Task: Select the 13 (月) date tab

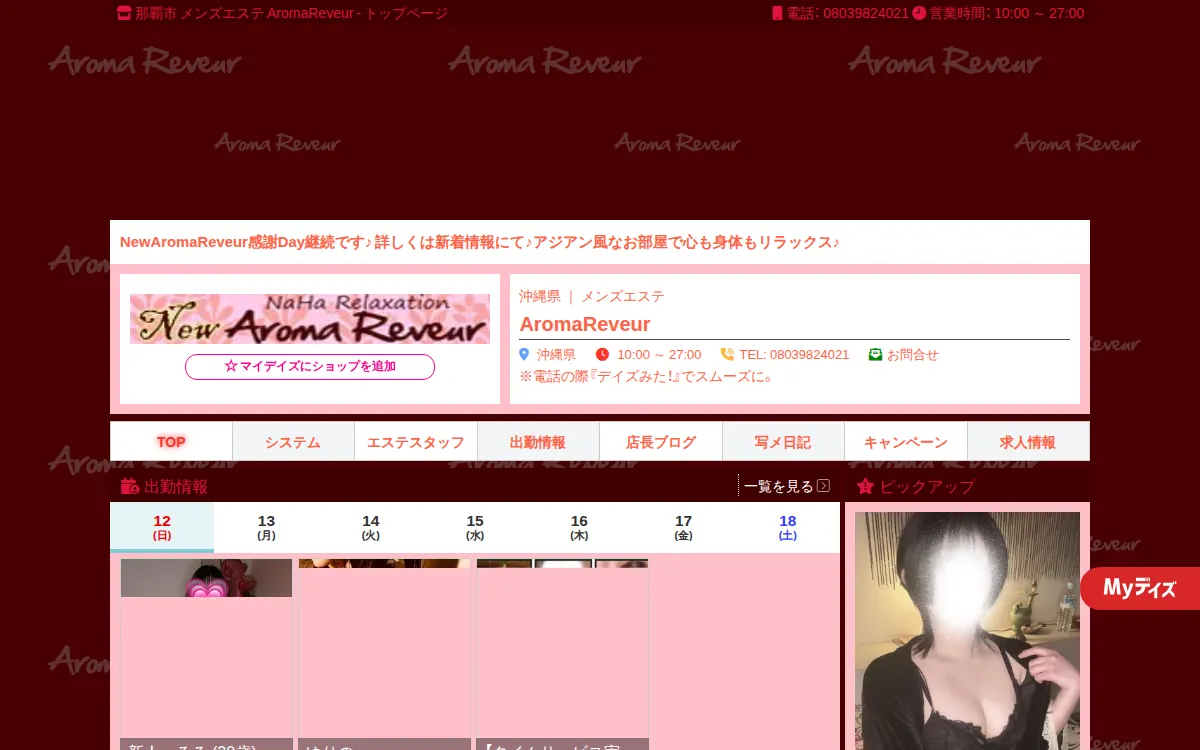Action: point(266,527)
